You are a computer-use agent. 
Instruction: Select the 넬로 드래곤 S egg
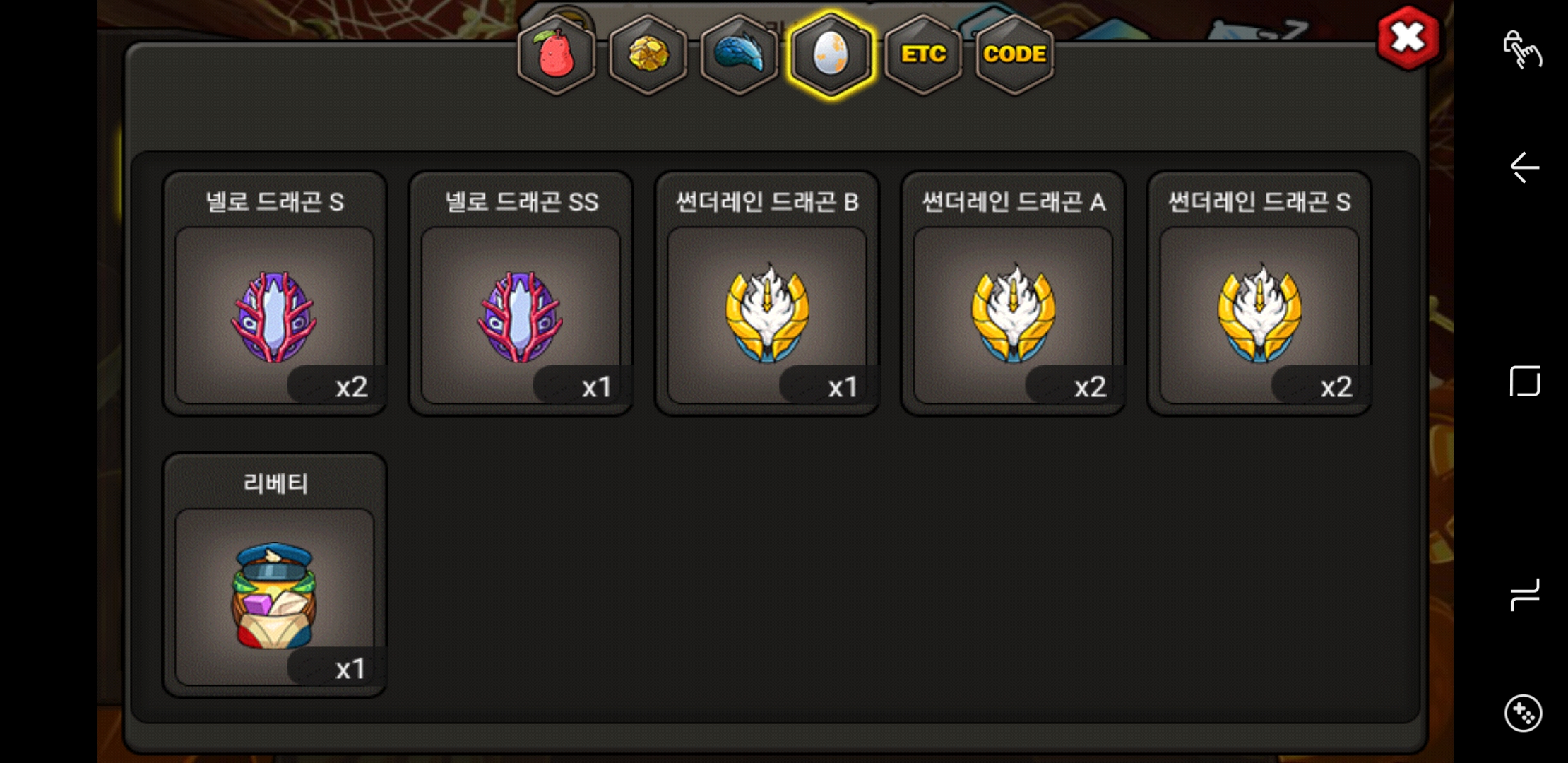275,293
